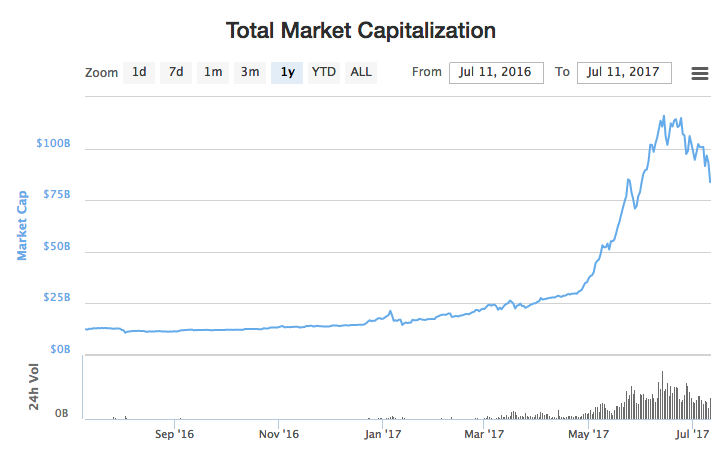Show ALL time range

(x=361, y=72)
